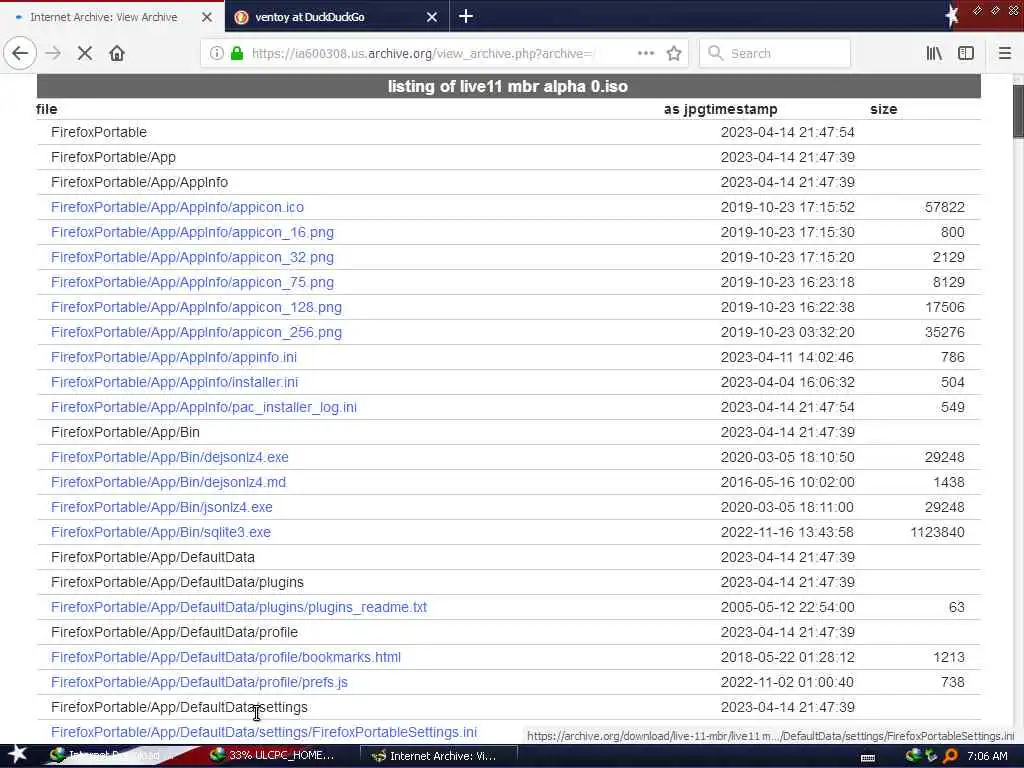Show site information icon
This screenshot has height=768, width=1024.
pyautogui.click(x=216, y=53)
